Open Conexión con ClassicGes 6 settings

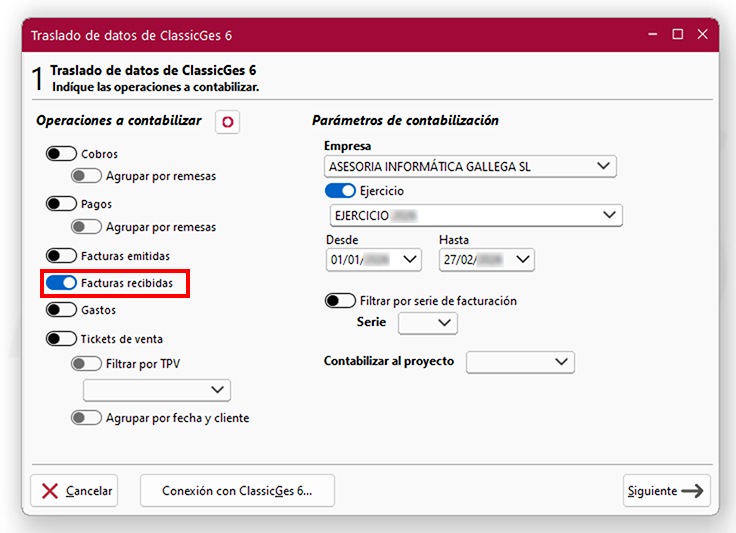pos(237,491)
